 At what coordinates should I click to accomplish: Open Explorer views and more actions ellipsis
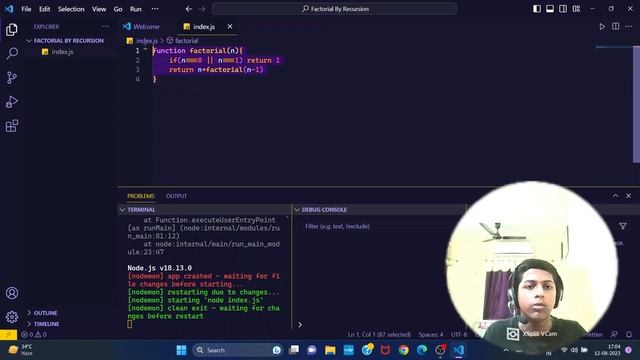tap(105, 27)
